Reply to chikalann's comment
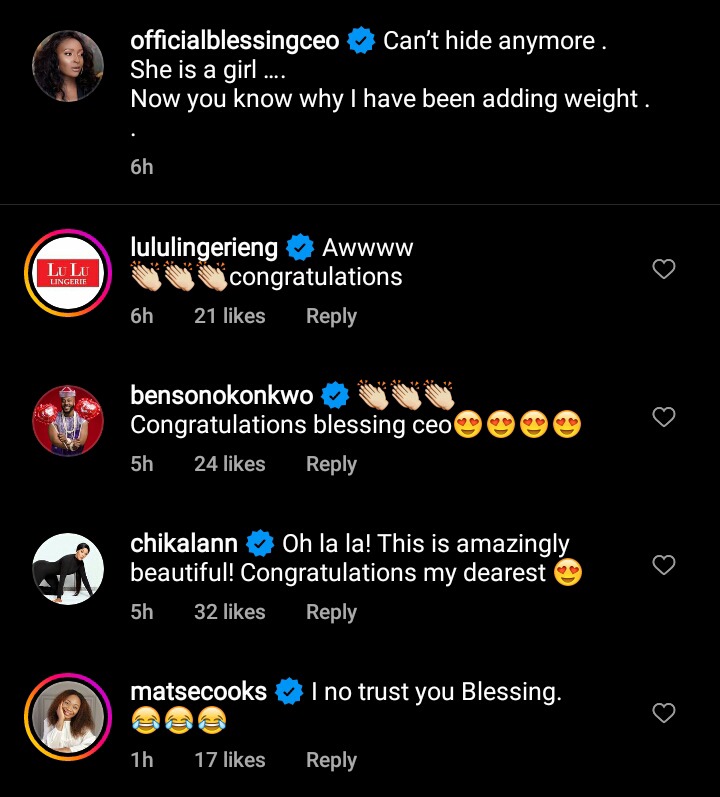The height and width of the screenshot is (797, 720). [x=331, y=612]
